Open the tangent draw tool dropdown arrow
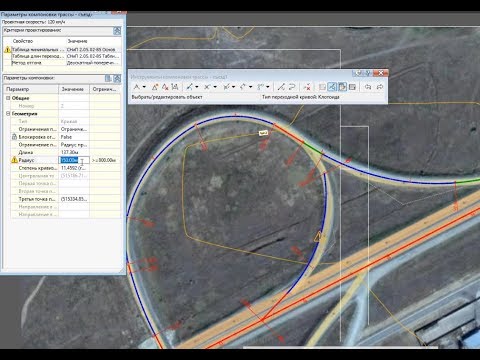 pyautogui.click(x=144, y=87)
